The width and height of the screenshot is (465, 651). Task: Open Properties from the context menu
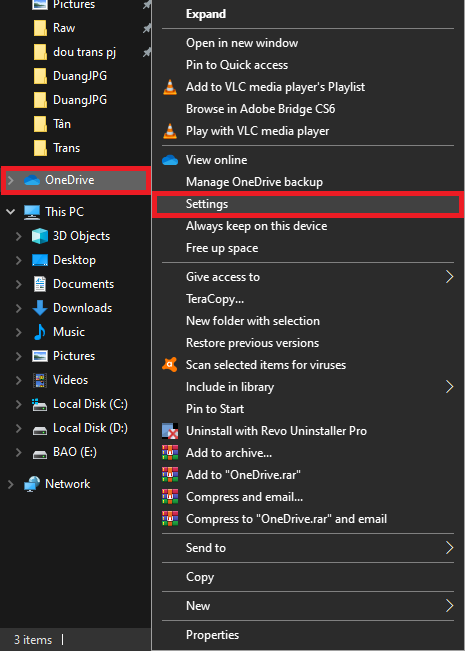click(308, 635)
